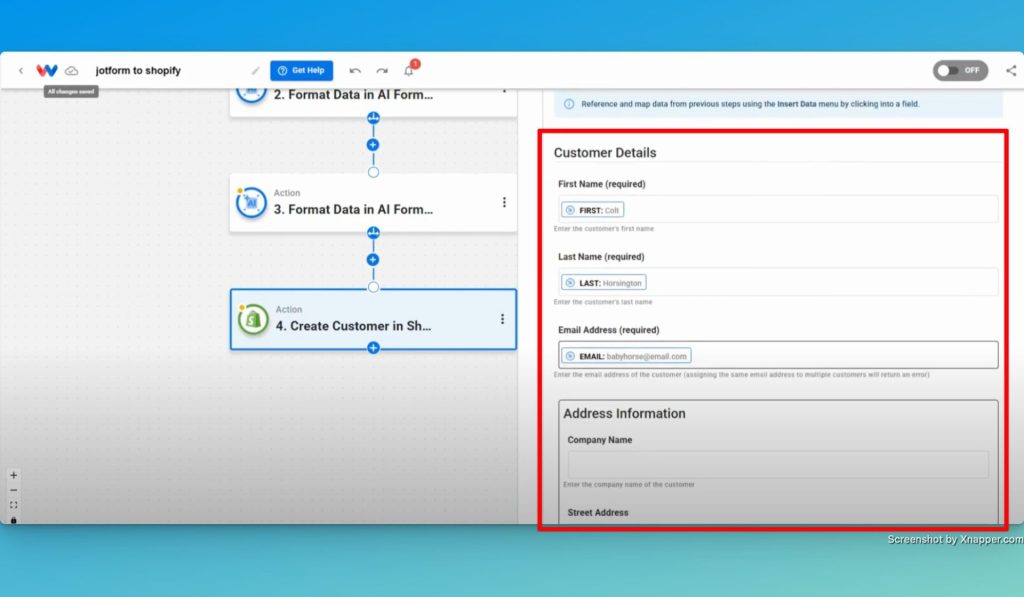The height and width of the screenshot is (597, 1024).
Task: Select step 4 Create Customer in Shopify
Action: coord(373,319)
